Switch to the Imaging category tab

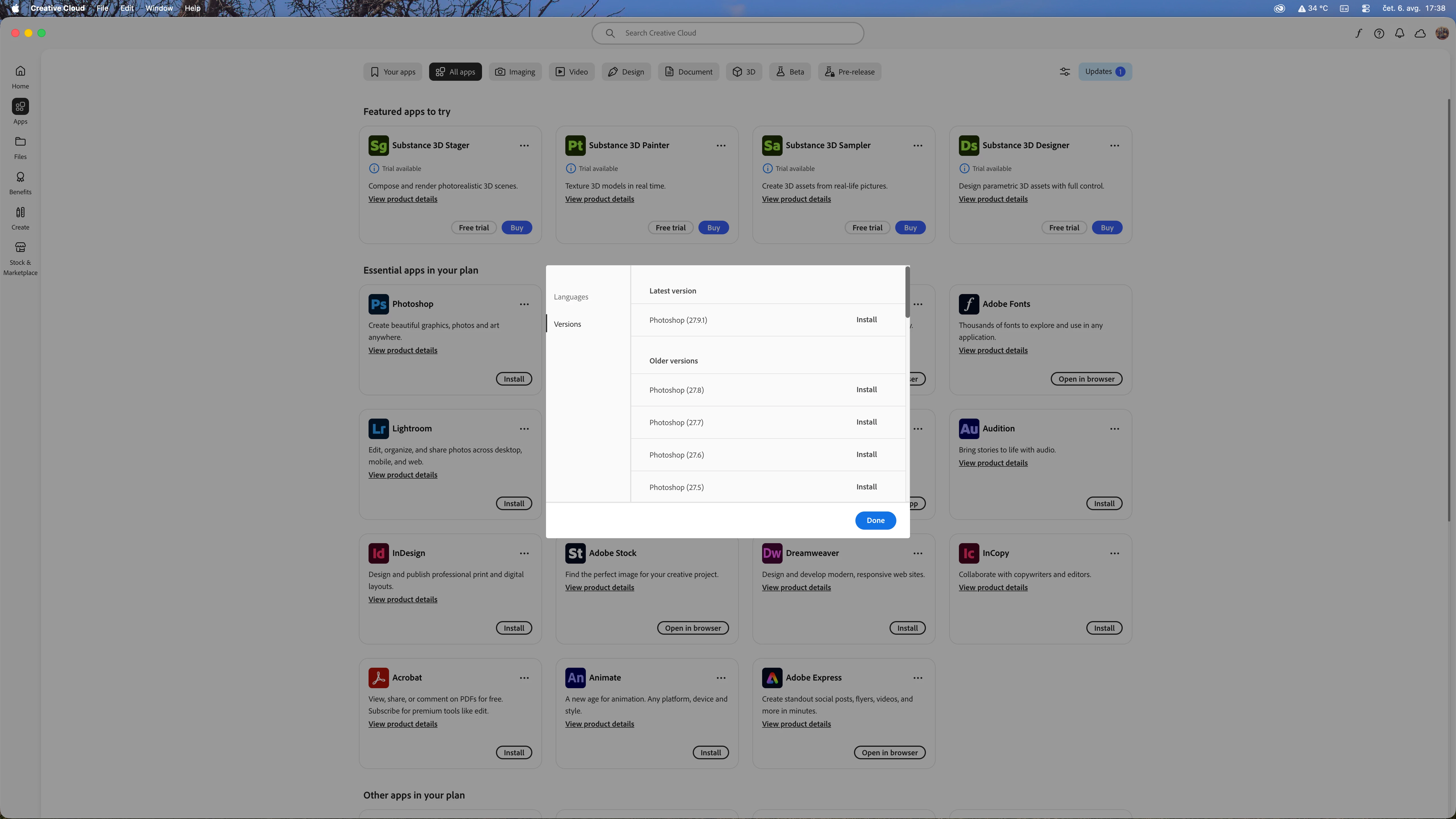click(x=516, y=72)
